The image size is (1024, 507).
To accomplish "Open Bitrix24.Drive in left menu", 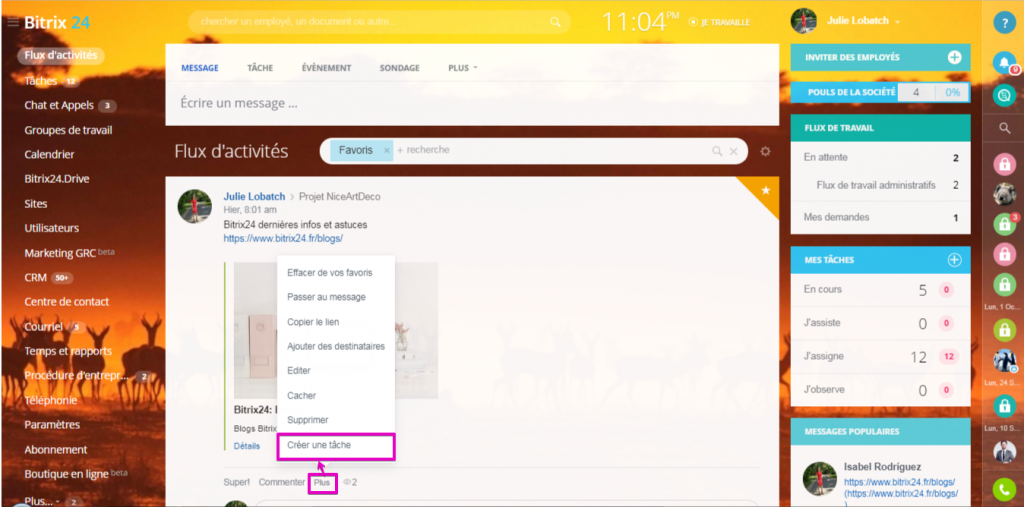I will [58, 179].
